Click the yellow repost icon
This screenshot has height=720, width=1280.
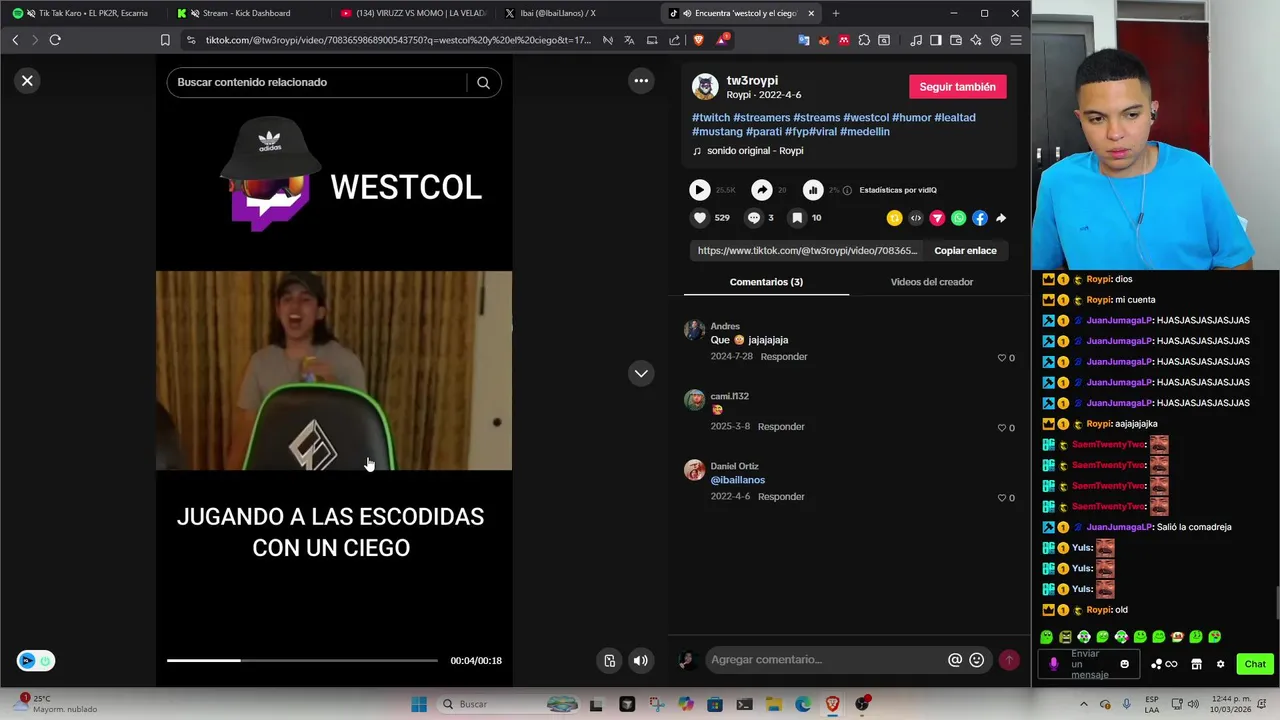[x=894, y=218]
